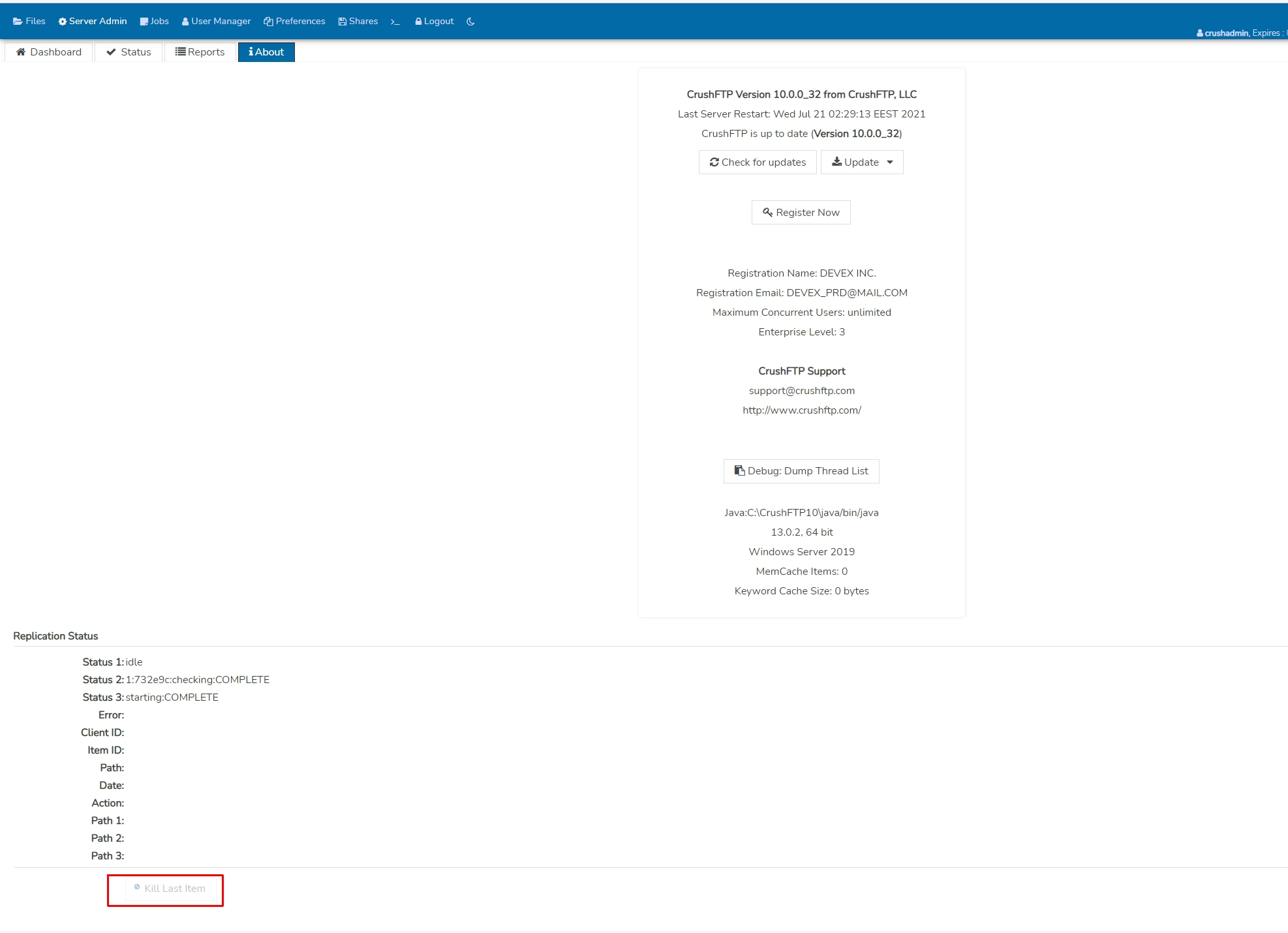Click the About info icon
The width and height of the screenshot is (1288, 933).
(x=251, y=52)
